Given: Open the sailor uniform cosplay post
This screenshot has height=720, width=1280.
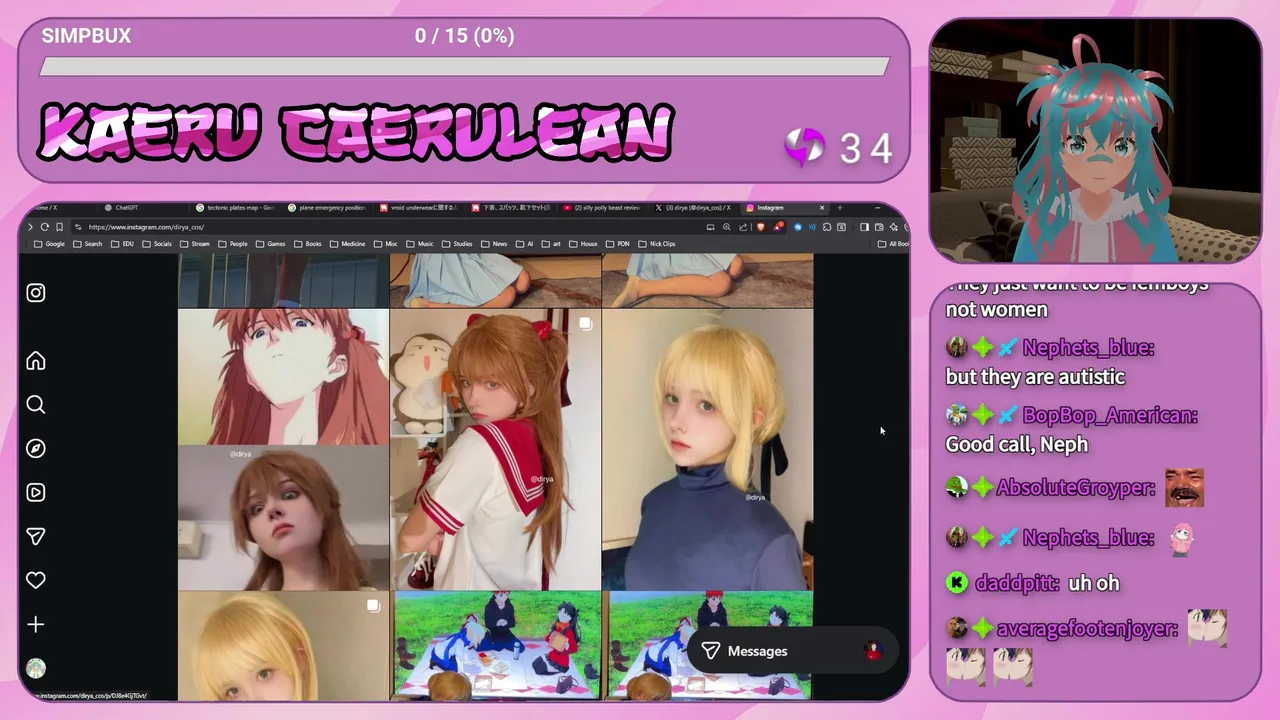Looking at the screenshot, I should pos(495,449).
